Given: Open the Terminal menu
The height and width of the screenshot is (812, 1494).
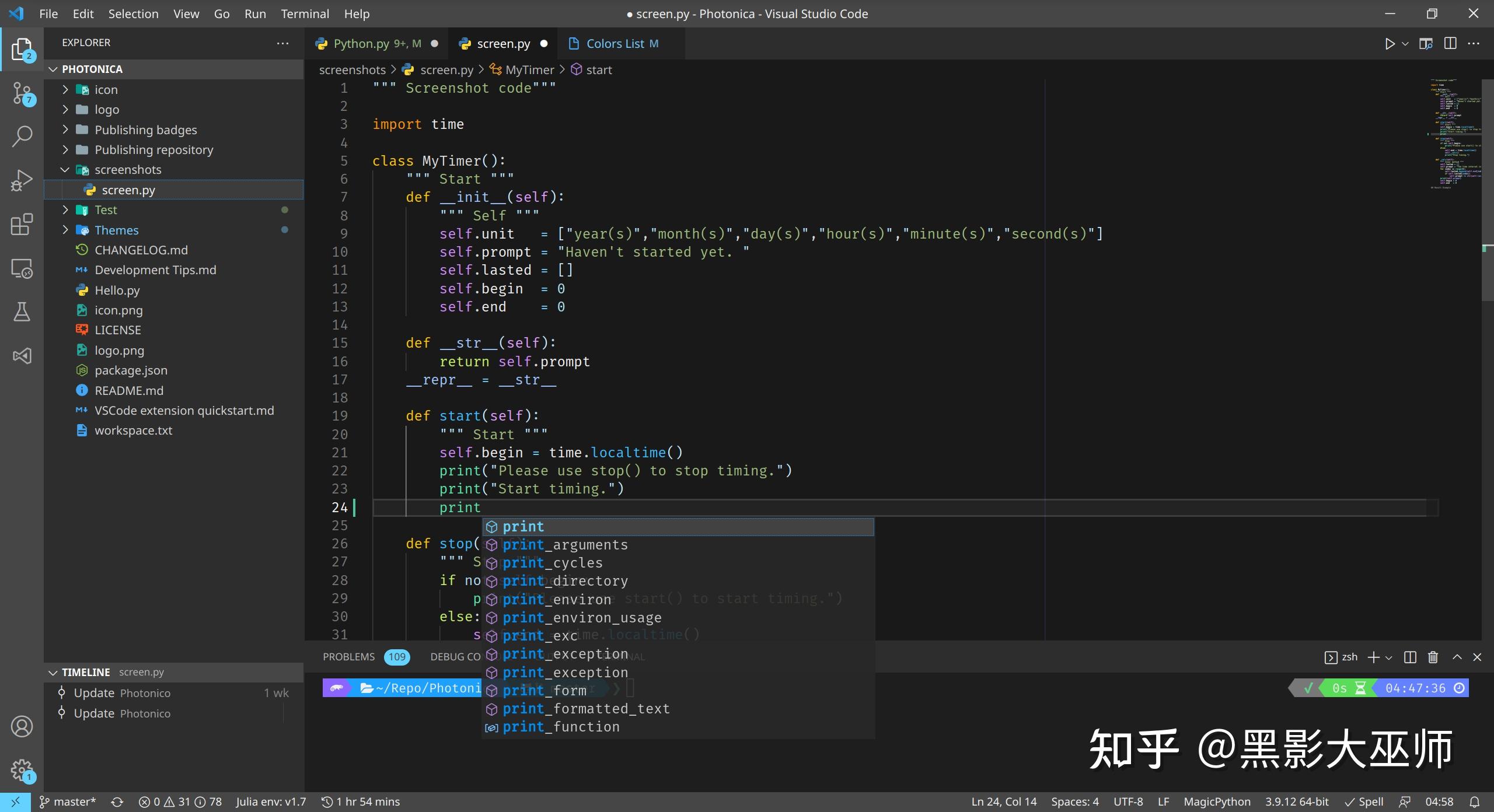Looking at the screenshot, I should pos(305,13).
